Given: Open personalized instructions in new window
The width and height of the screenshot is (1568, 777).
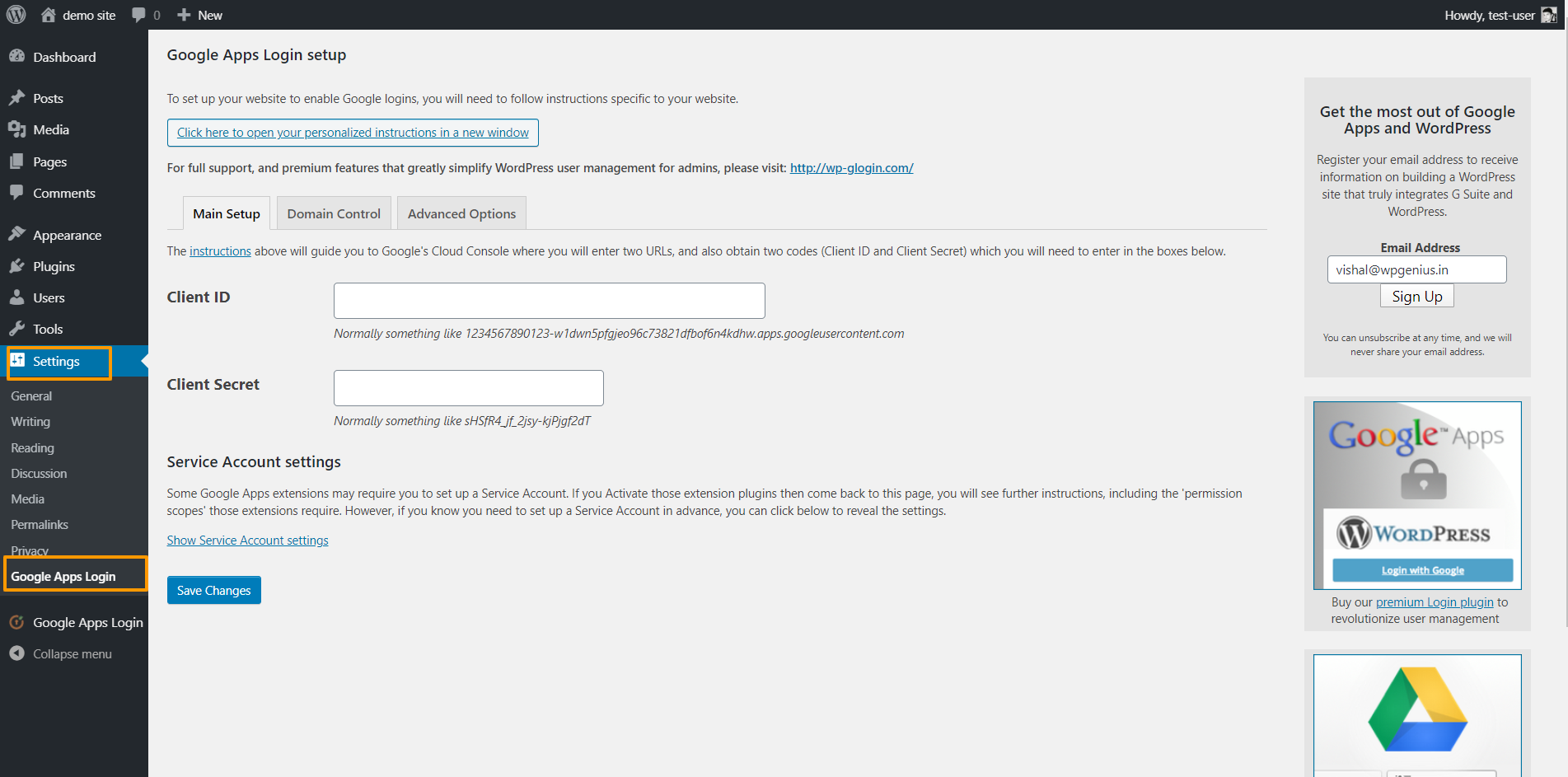Looking at the screenshot, I should pos(353,133).
